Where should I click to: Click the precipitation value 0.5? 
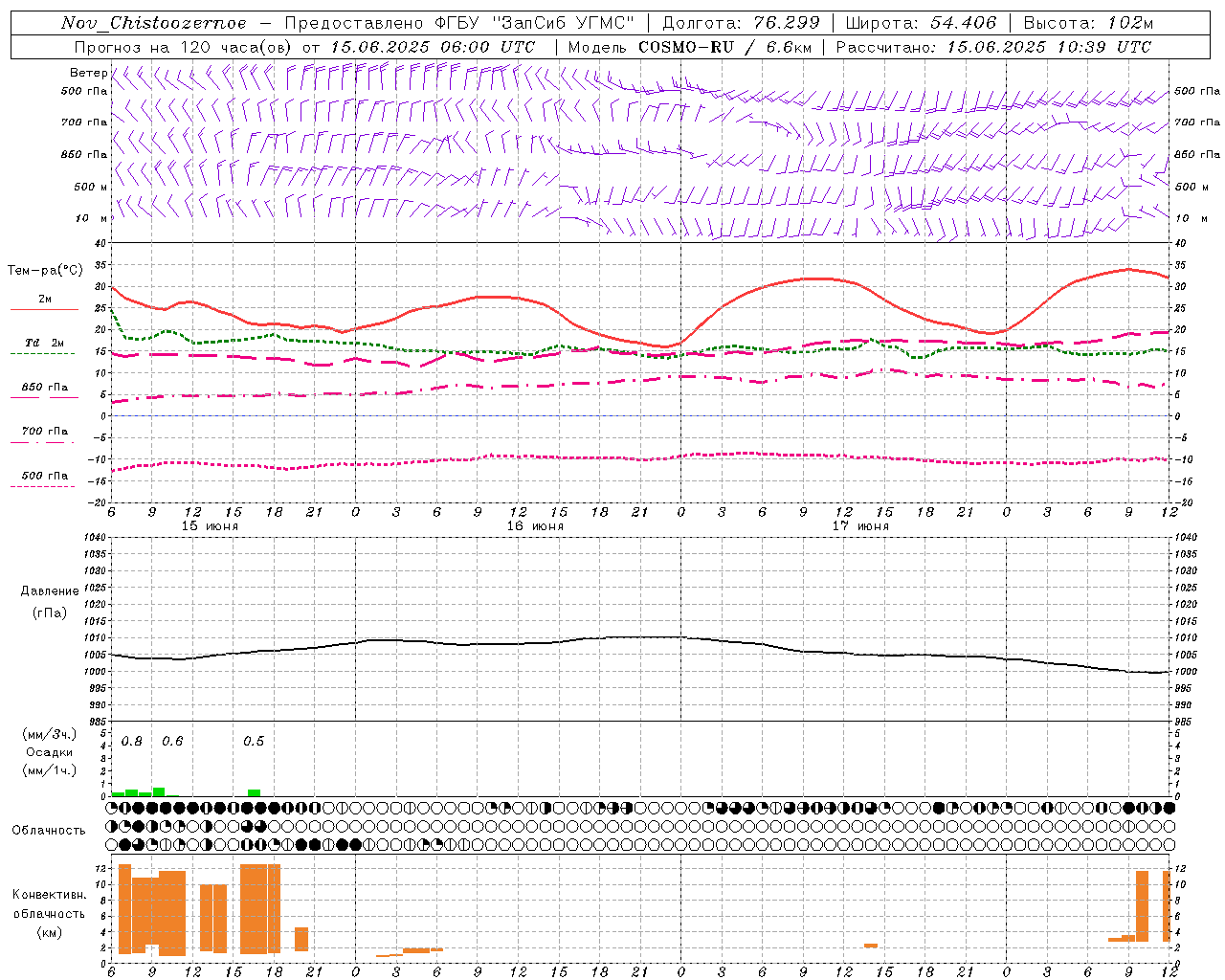254,742
